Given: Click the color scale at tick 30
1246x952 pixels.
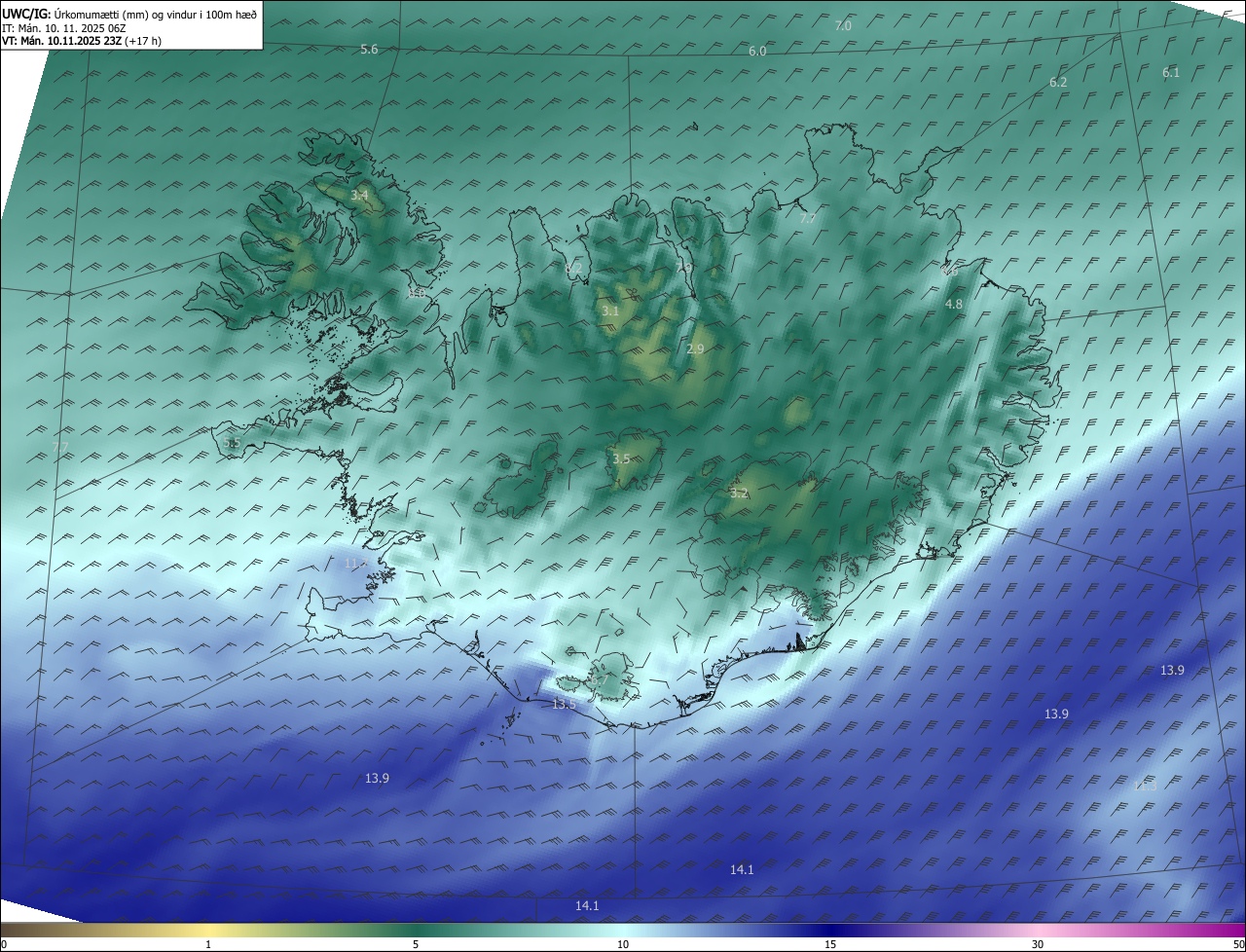Looking at the screenshot, I should pyautogui.click(x=1038, y=944).
